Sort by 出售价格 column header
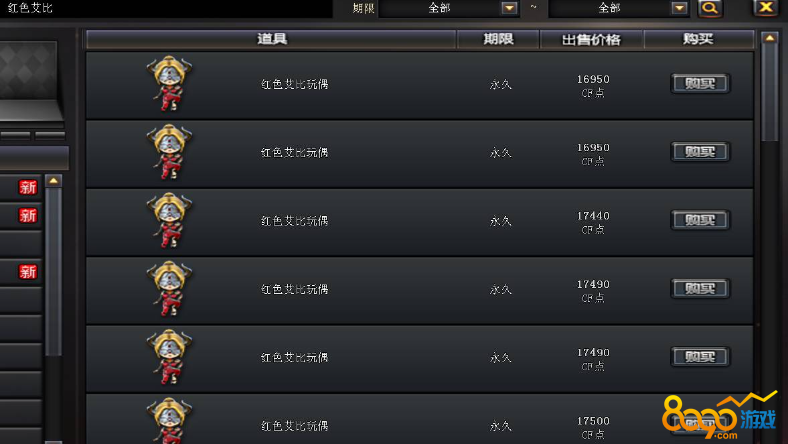The width and height of the screenshot is (788, 444). tap(592, 39)
